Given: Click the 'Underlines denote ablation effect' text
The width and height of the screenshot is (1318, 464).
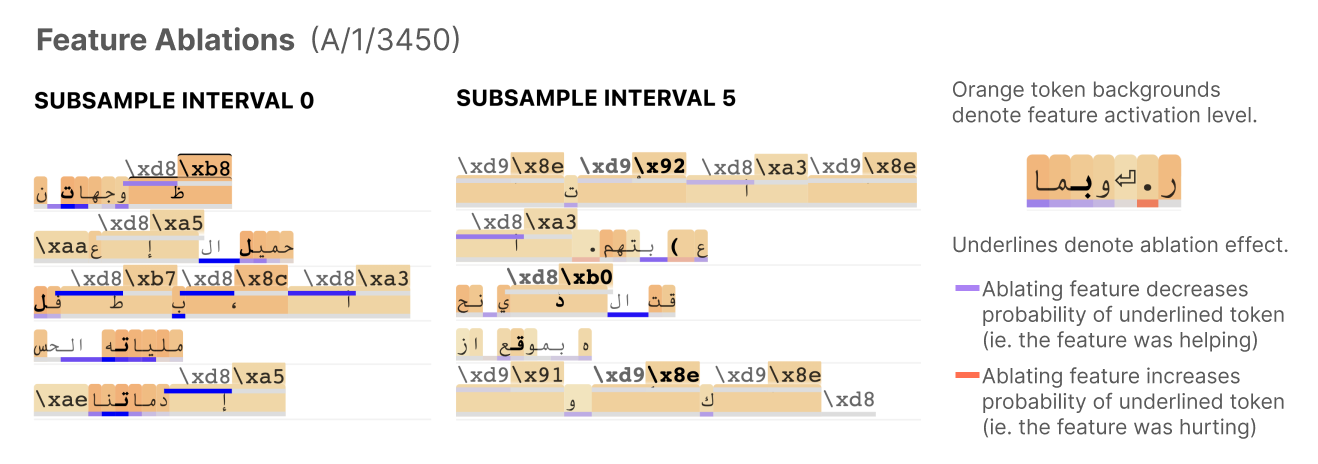Looking at the screenshot, I should coord(1120,245).
